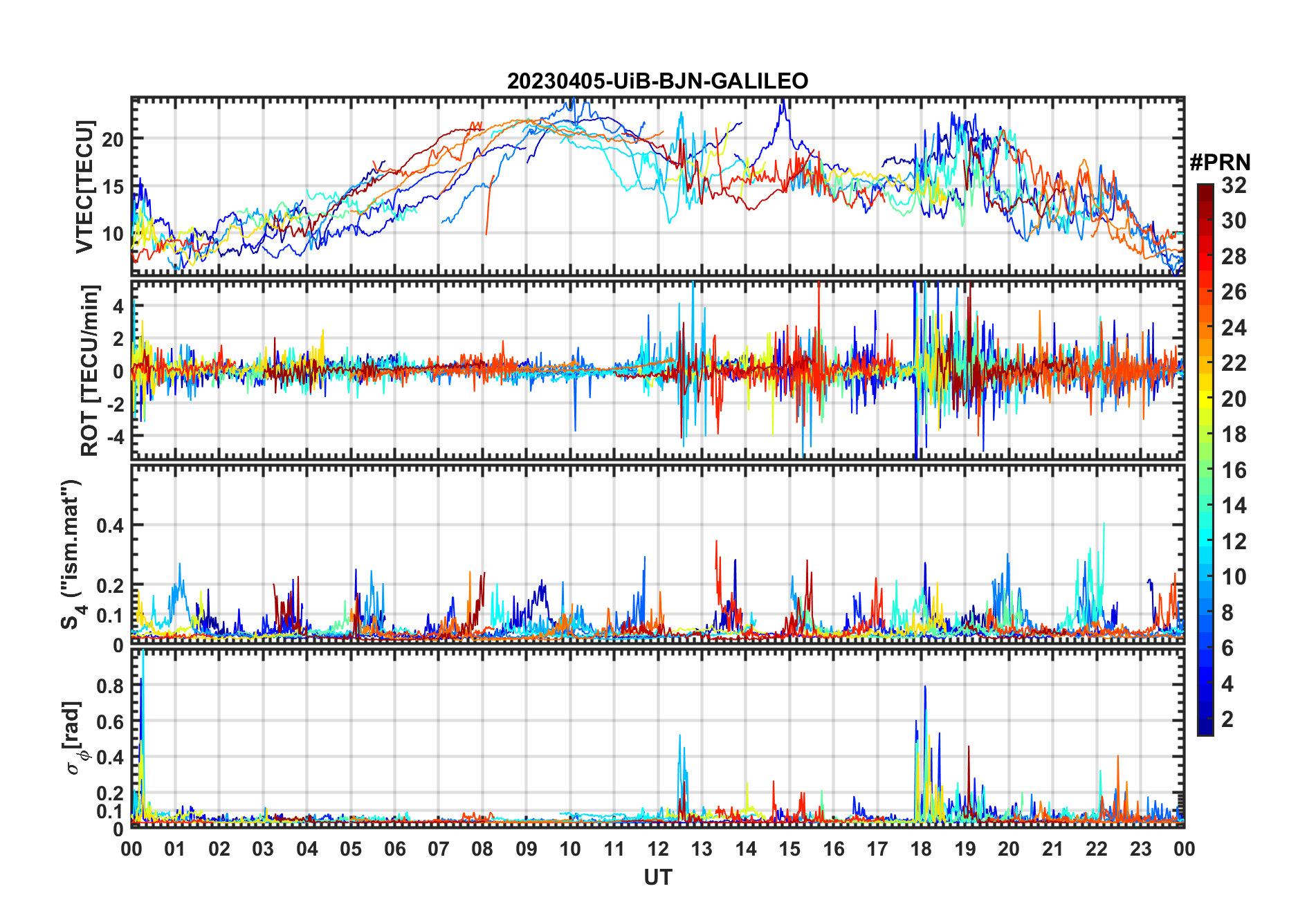Click sigma phi y-axis tick label 0.8
The image size is (1316, 920).
(x=110, y=686)
